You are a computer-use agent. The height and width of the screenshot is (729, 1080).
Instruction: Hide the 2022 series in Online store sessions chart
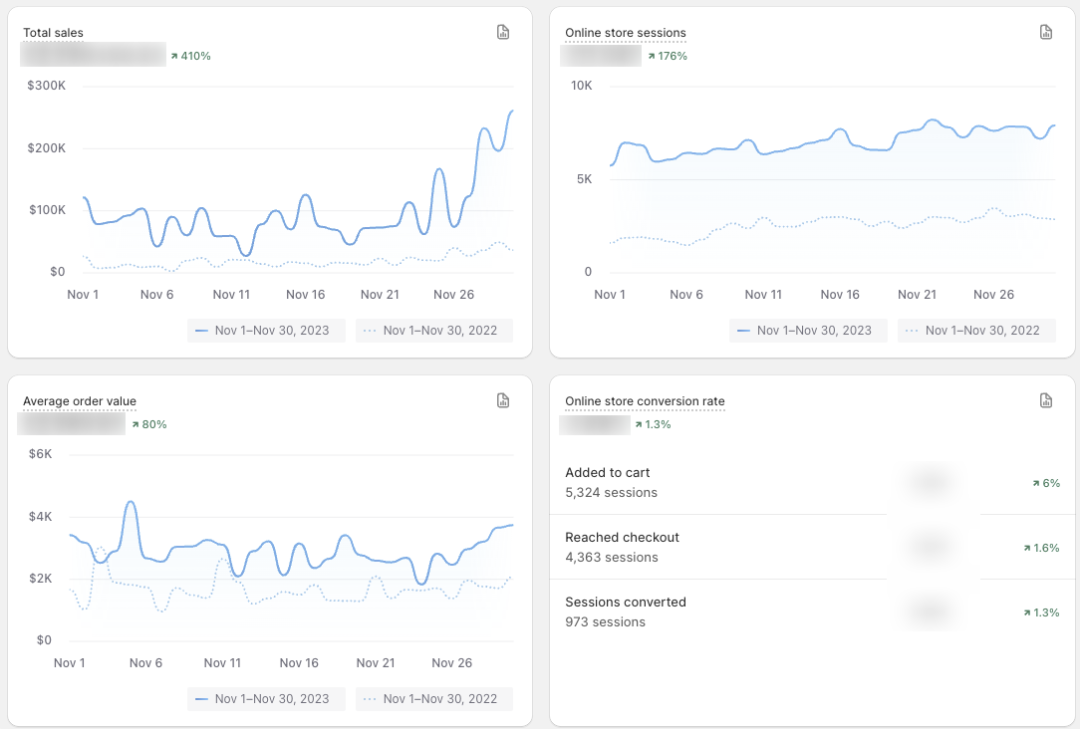pyautogui.click(x=976, y=330)
